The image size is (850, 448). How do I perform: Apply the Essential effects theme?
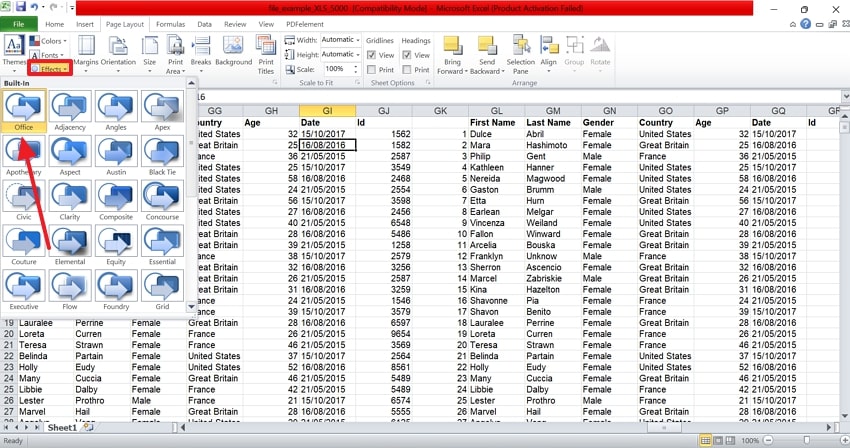pos(162,246)
